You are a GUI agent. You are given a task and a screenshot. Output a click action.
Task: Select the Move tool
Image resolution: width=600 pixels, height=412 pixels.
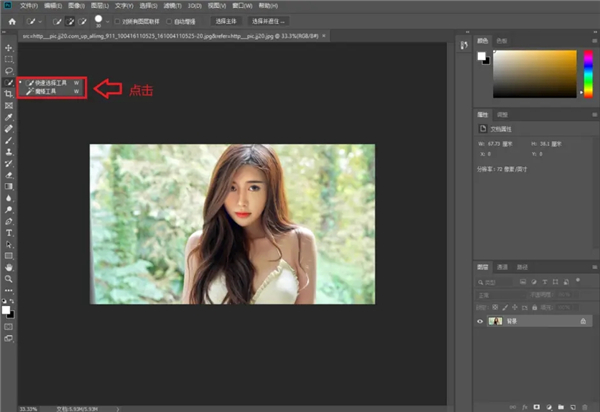click(x=8, y=48)
